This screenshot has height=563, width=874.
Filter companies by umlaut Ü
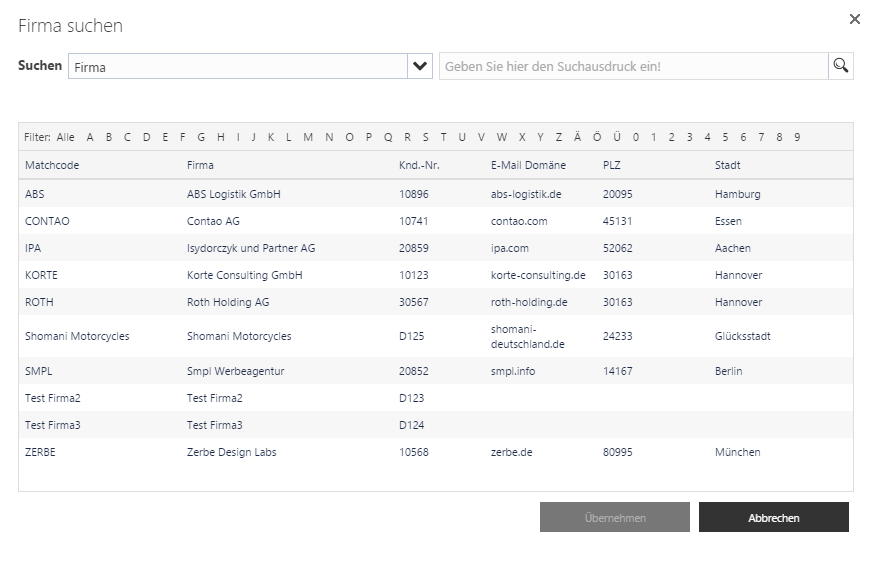tap(616, 137)
